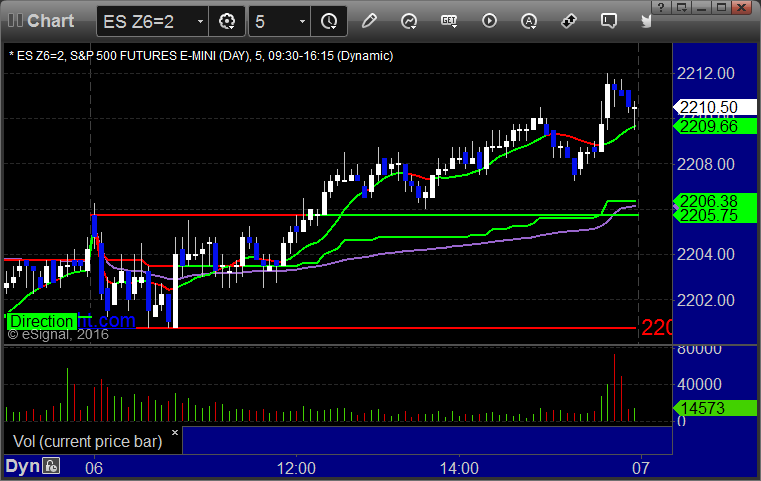This screenshot has width=761, height=481.
Task: Click the 40000 volume axis label
Action: click(x=699, y=384)
